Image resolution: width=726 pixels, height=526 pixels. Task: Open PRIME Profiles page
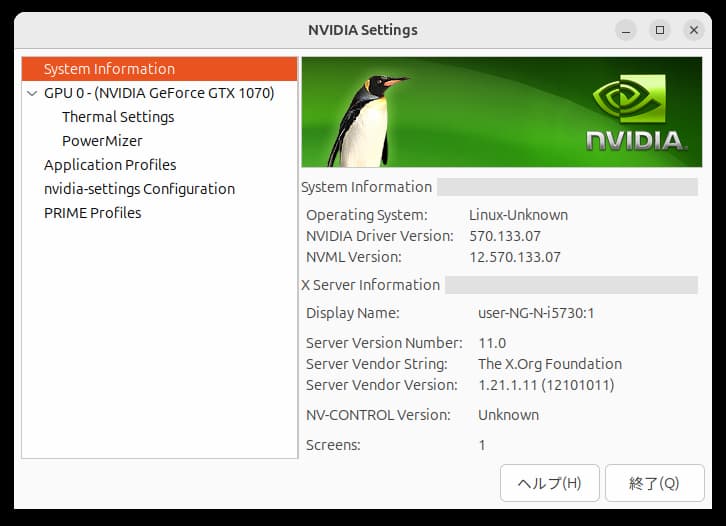pos(93,213)
